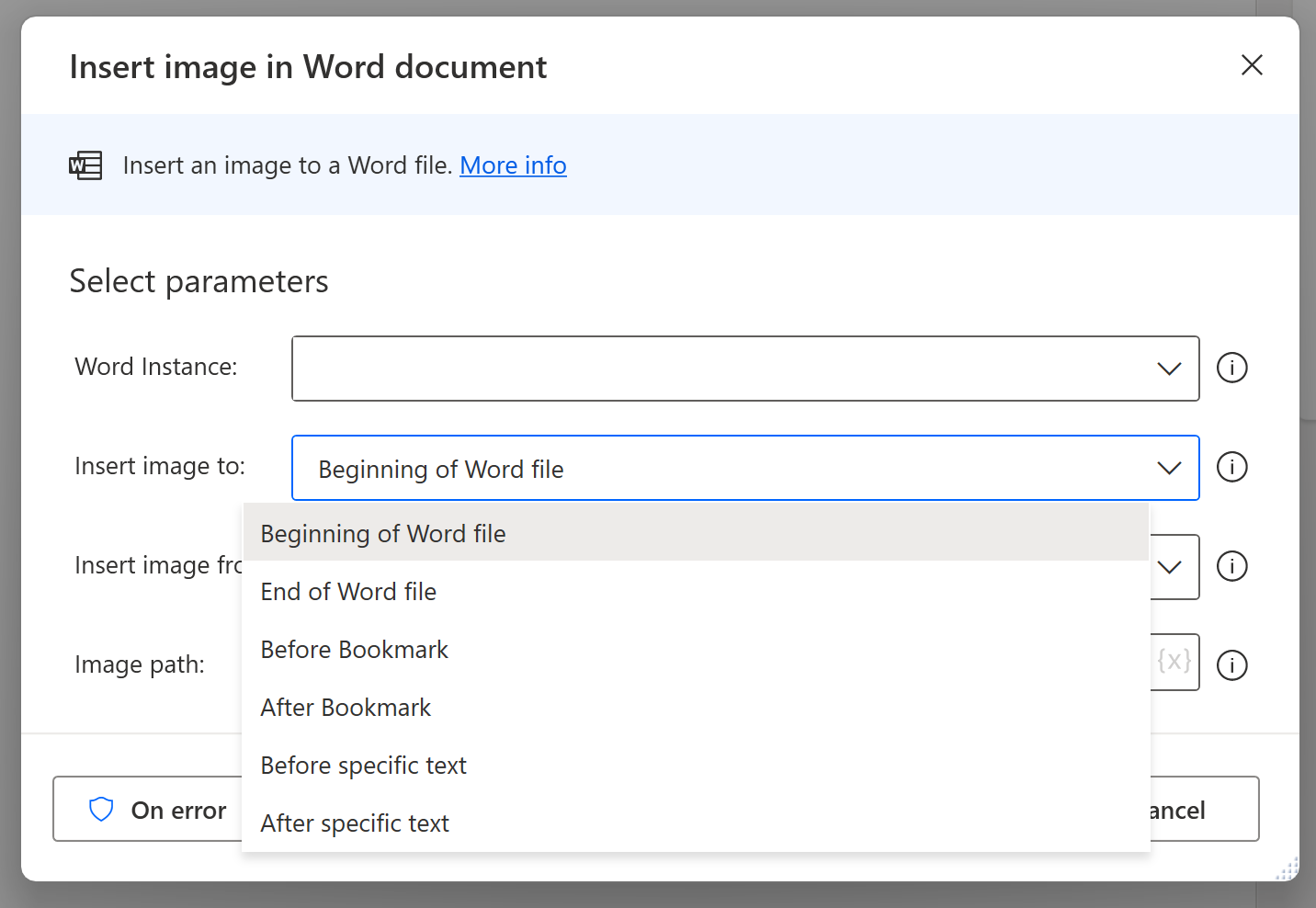The image size is (1316, 908).
Task: Select After specific text option
Action: click(x=355, y=823)
